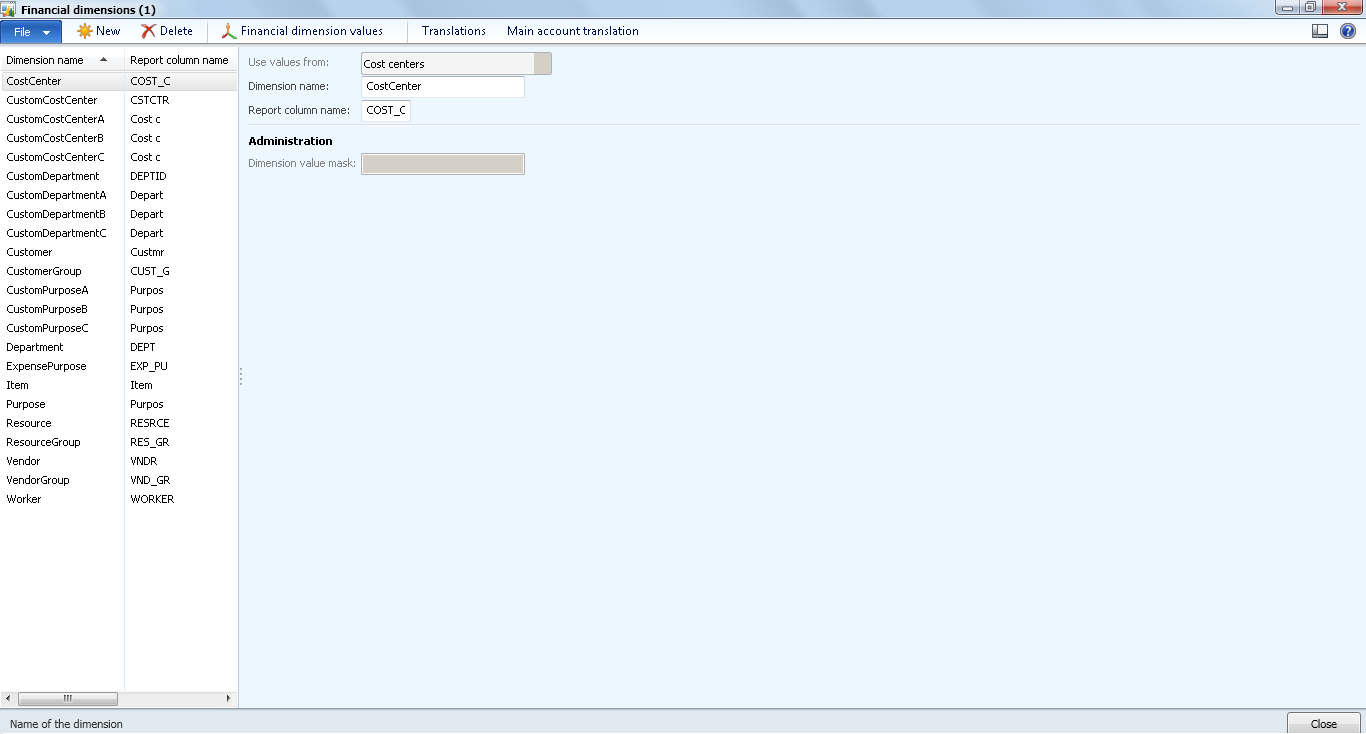Sort by Dimension name column header
The image size is (1366, 734).
(x=62, y=60)
